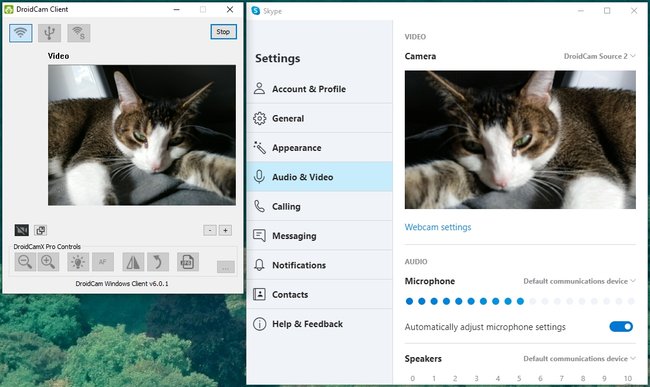
Task: Minimize the DroidCam Client window
Action: 177,9
